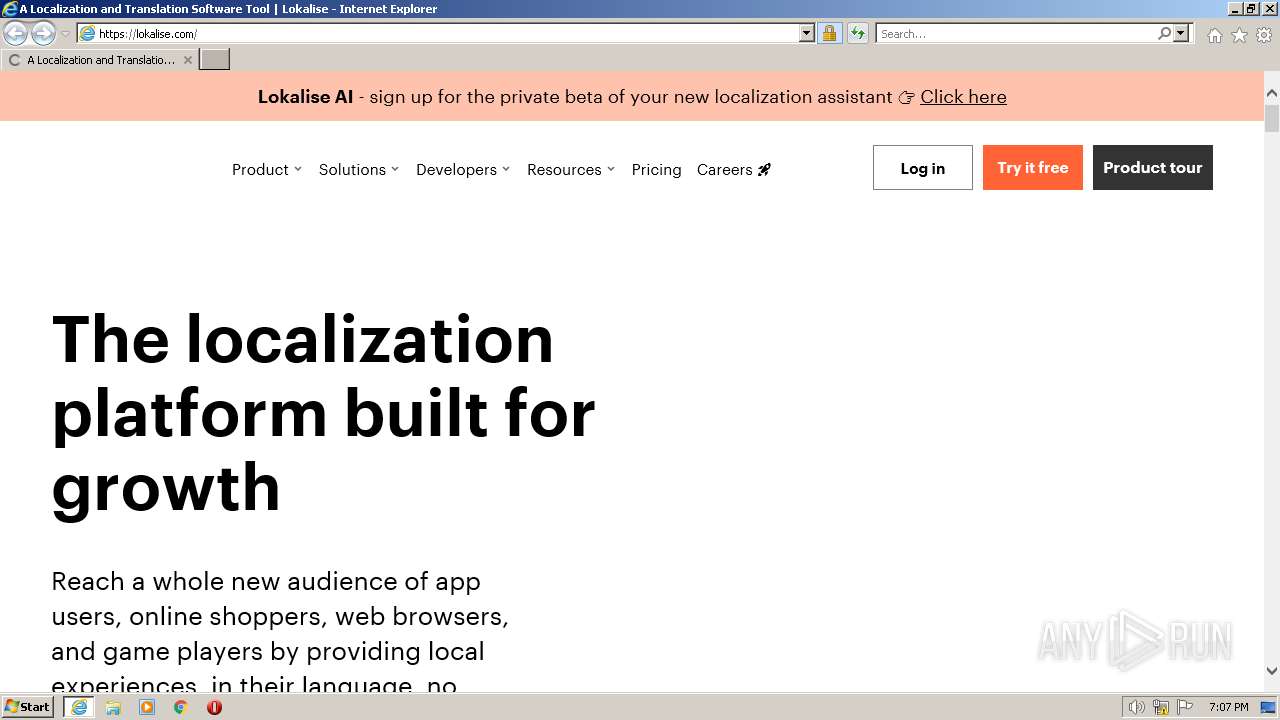This screenshot has height=720, width=1280.
Task: Click the Lokalise AI banner text
Action: [305, 97]
